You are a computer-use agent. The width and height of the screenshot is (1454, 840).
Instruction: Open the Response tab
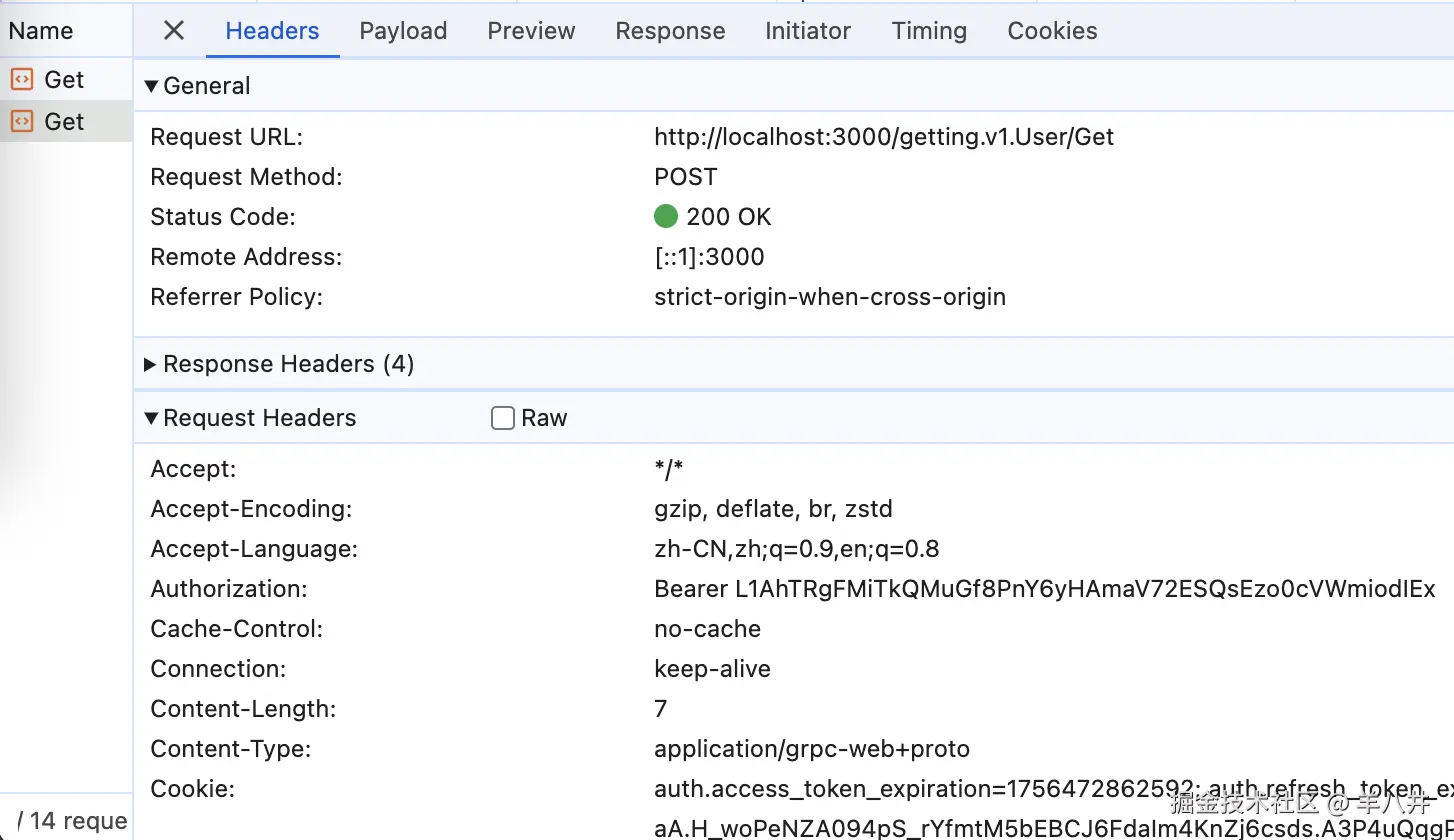(670, 31)
